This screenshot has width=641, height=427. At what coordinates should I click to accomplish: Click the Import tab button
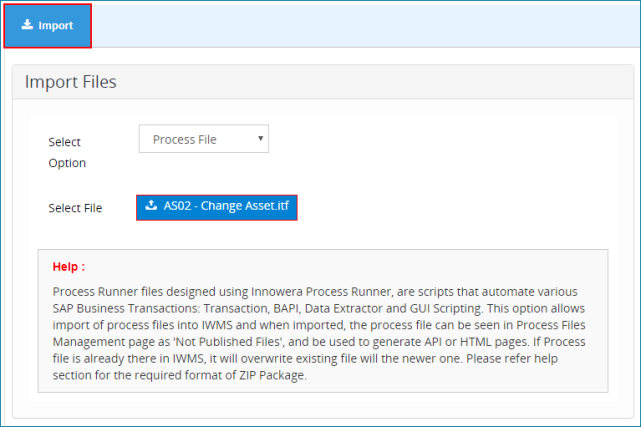pyautogui.click(x=47, y=26)
